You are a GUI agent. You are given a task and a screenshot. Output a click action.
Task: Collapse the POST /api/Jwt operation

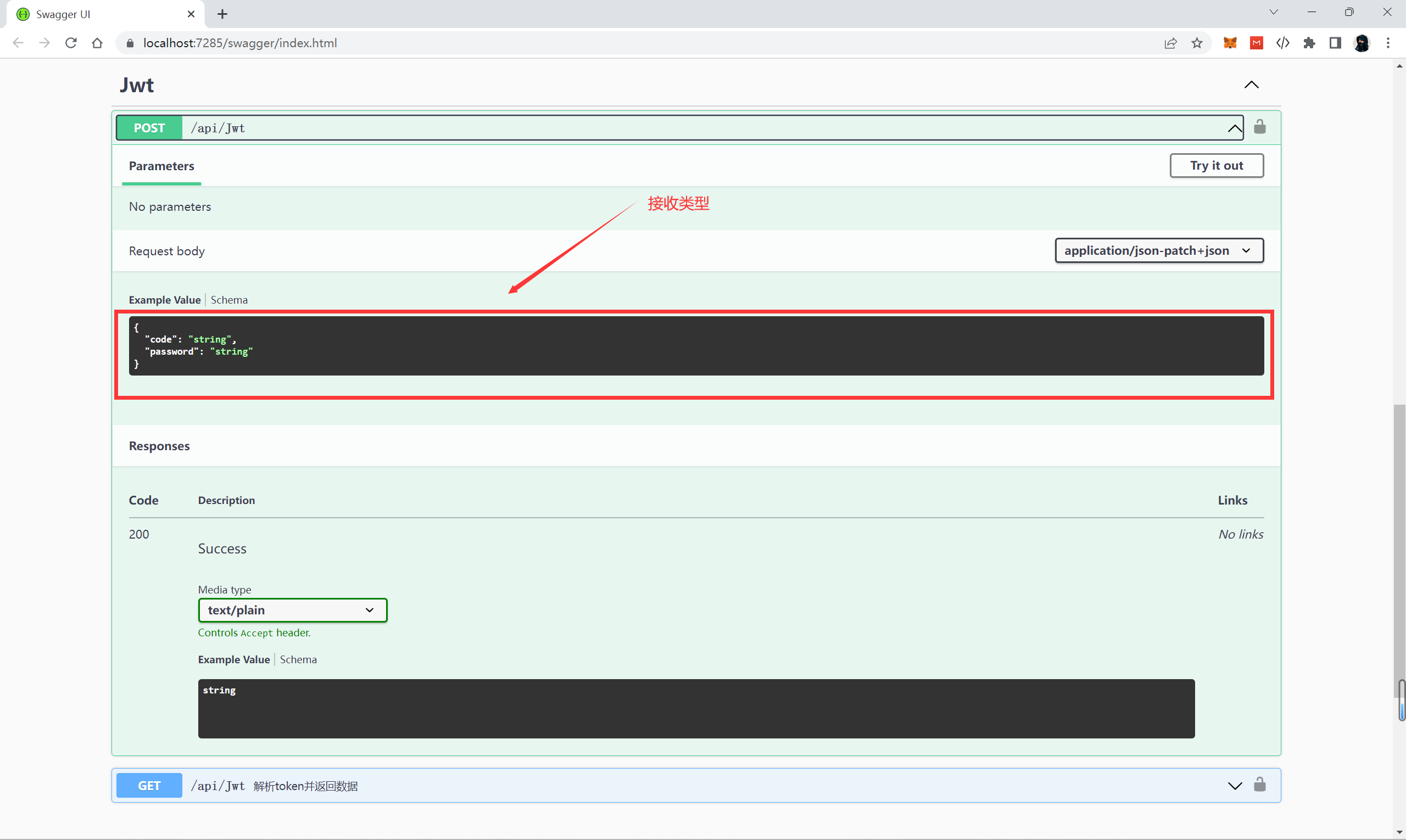coord(1235,128)
